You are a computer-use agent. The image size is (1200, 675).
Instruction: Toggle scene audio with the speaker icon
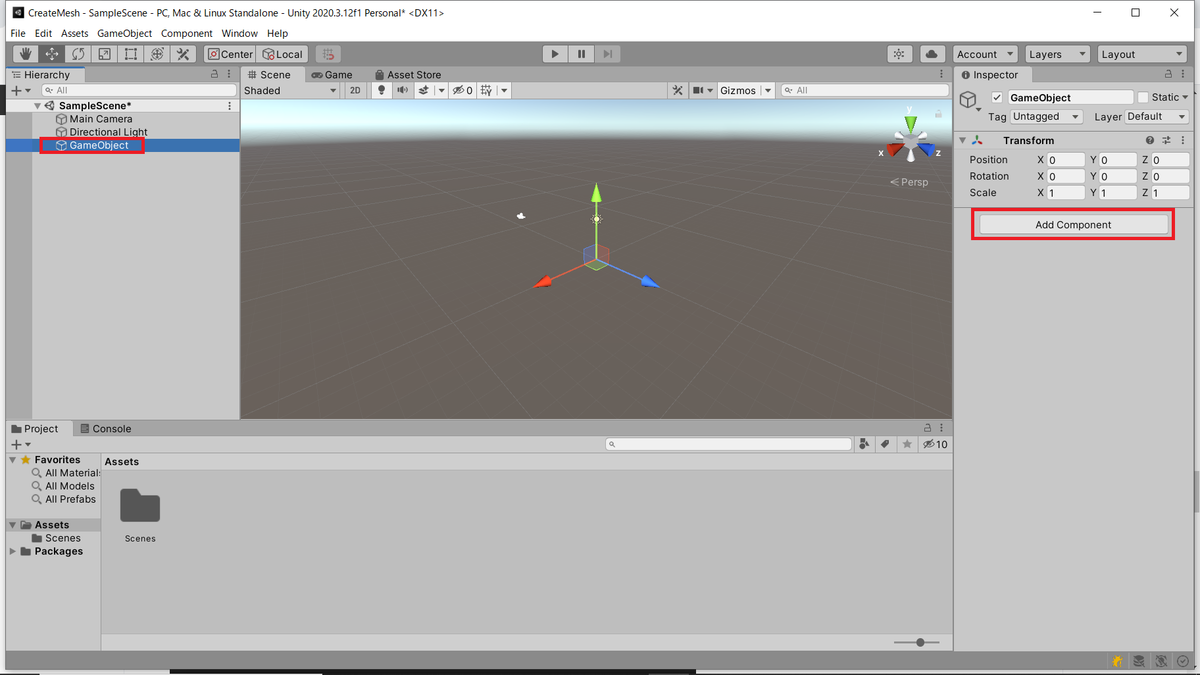click(402, 90)
